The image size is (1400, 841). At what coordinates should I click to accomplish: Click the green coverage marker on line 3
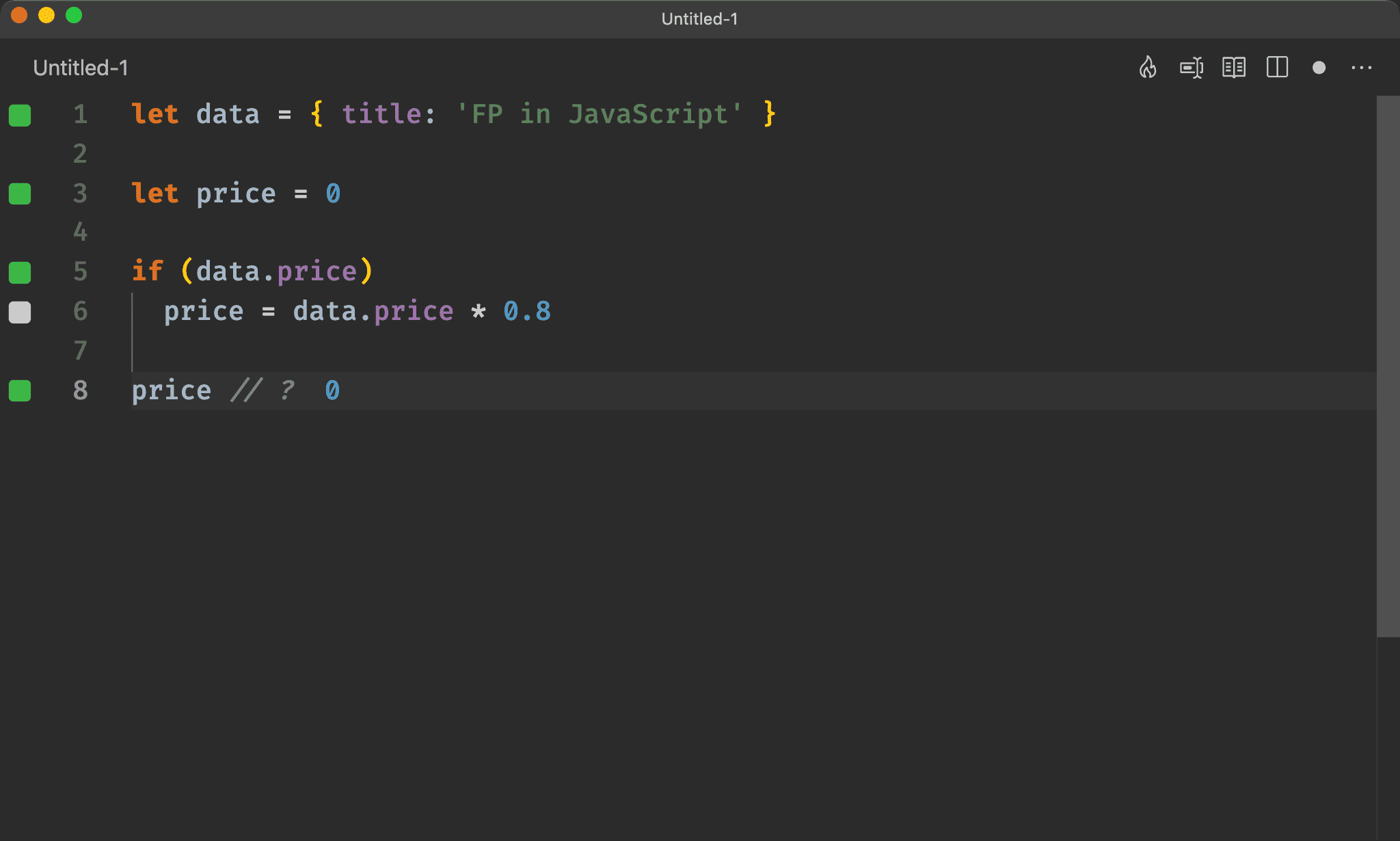click(20, 194)
